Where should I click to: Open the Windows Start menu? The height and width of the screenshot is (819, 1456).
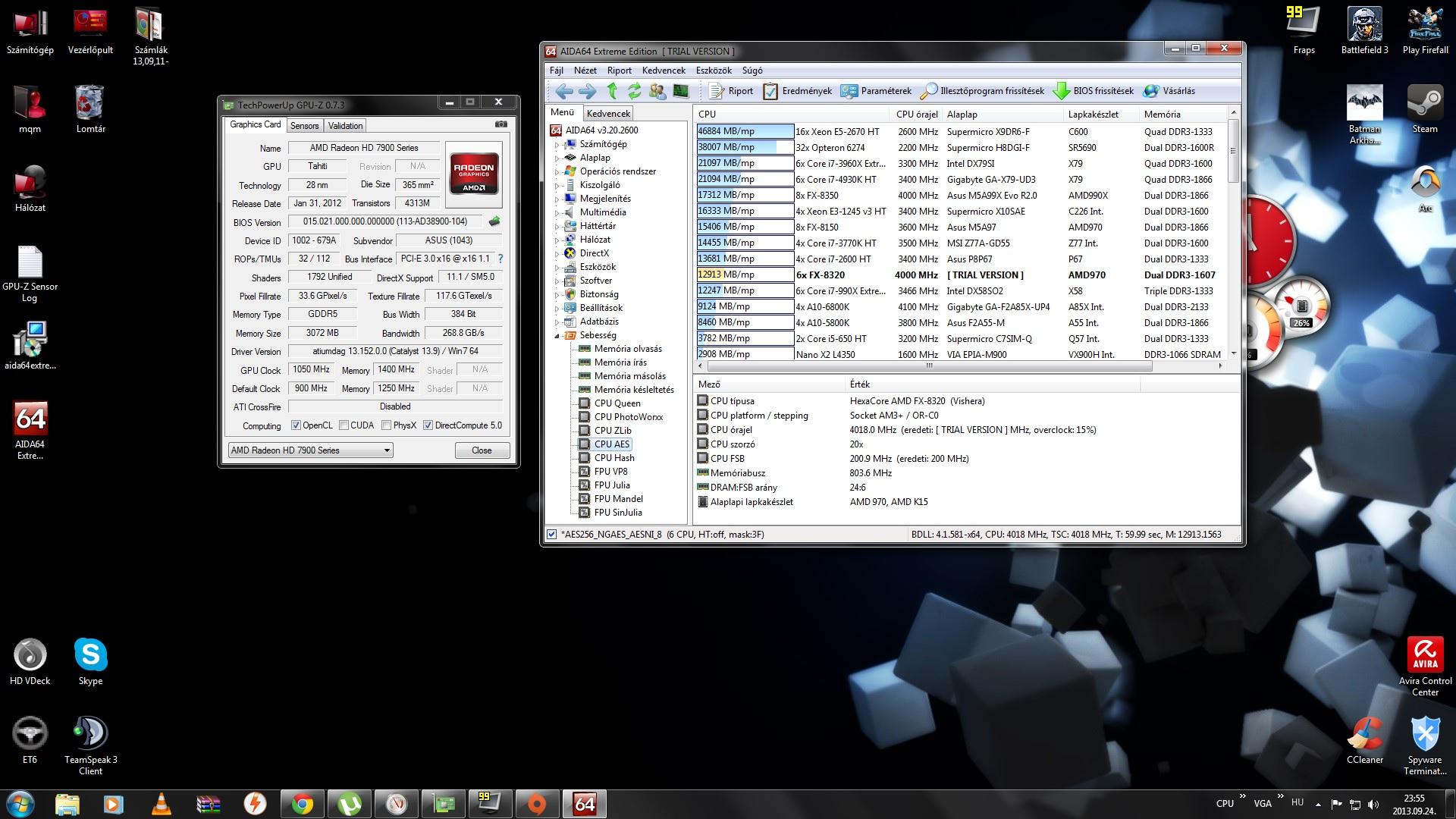click(x=20, y=804)
